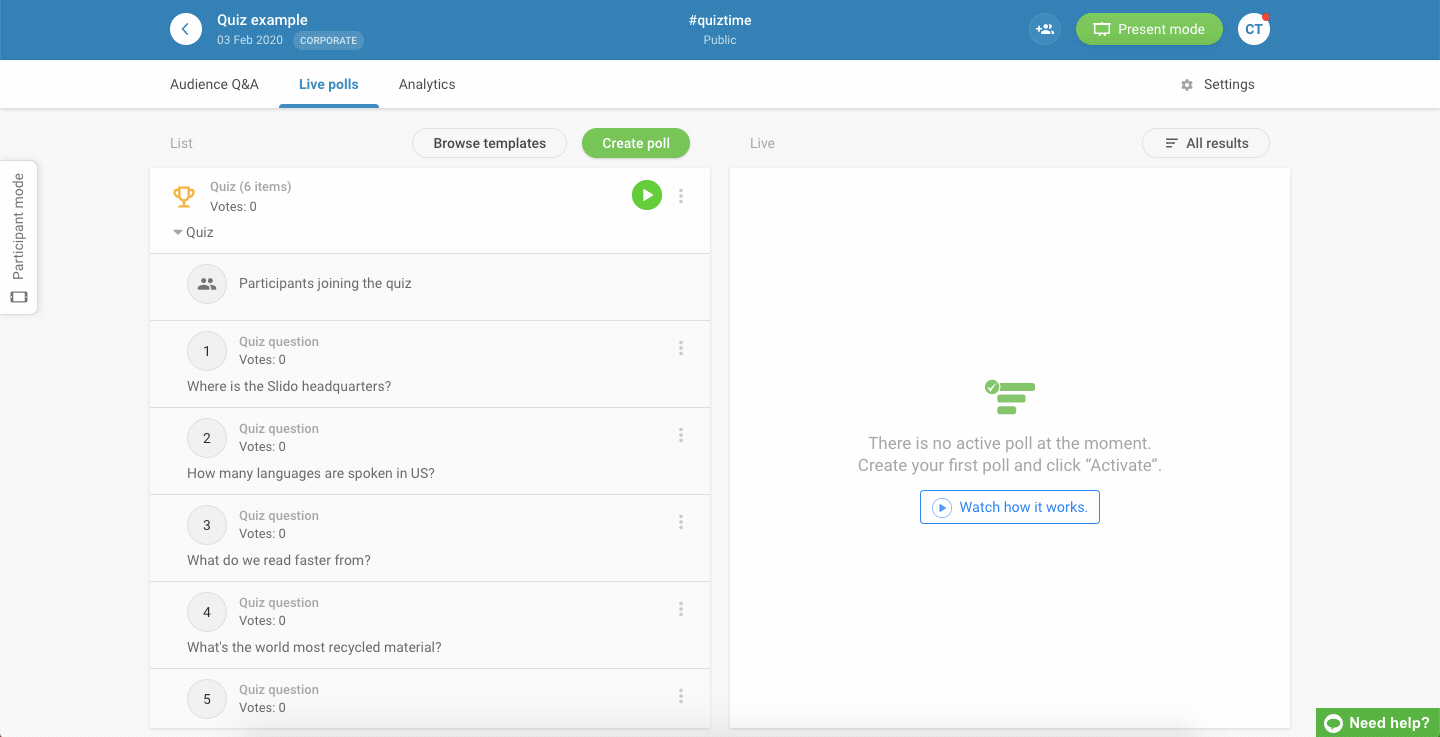Click 'Watch how it works.' link

[1010, 507]
